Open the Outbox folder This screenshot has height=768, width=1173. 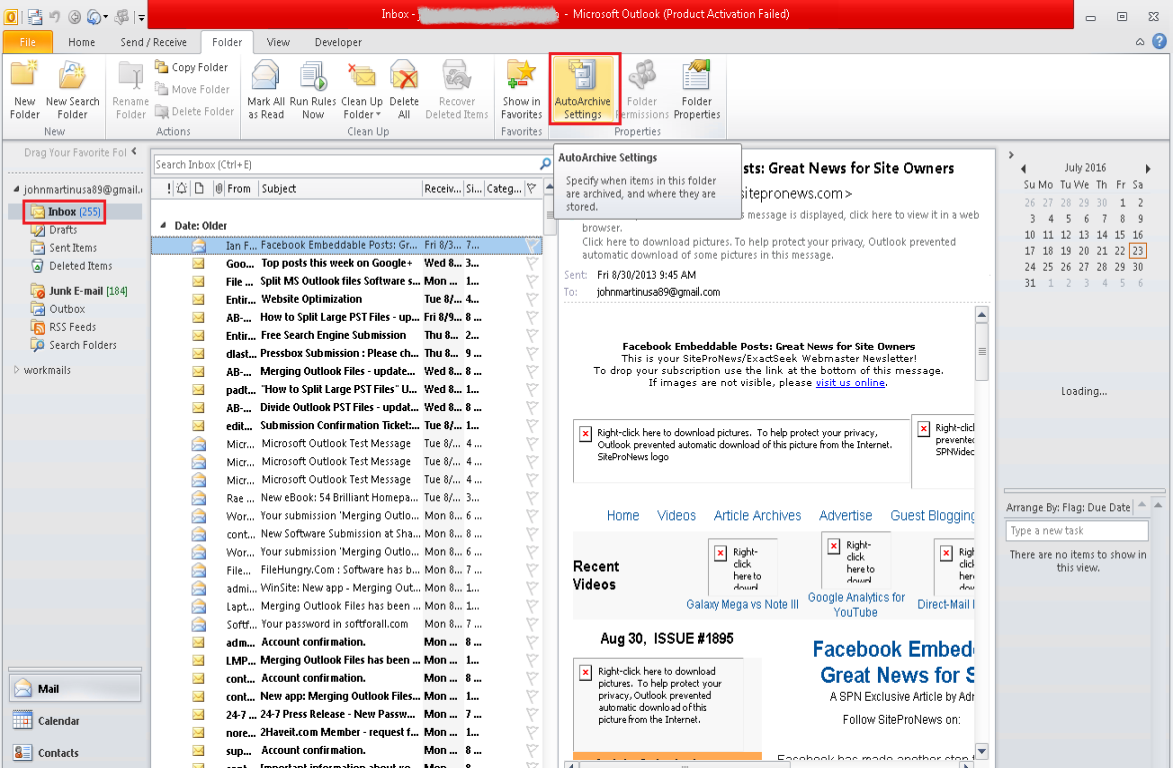[x=67, y=309]
